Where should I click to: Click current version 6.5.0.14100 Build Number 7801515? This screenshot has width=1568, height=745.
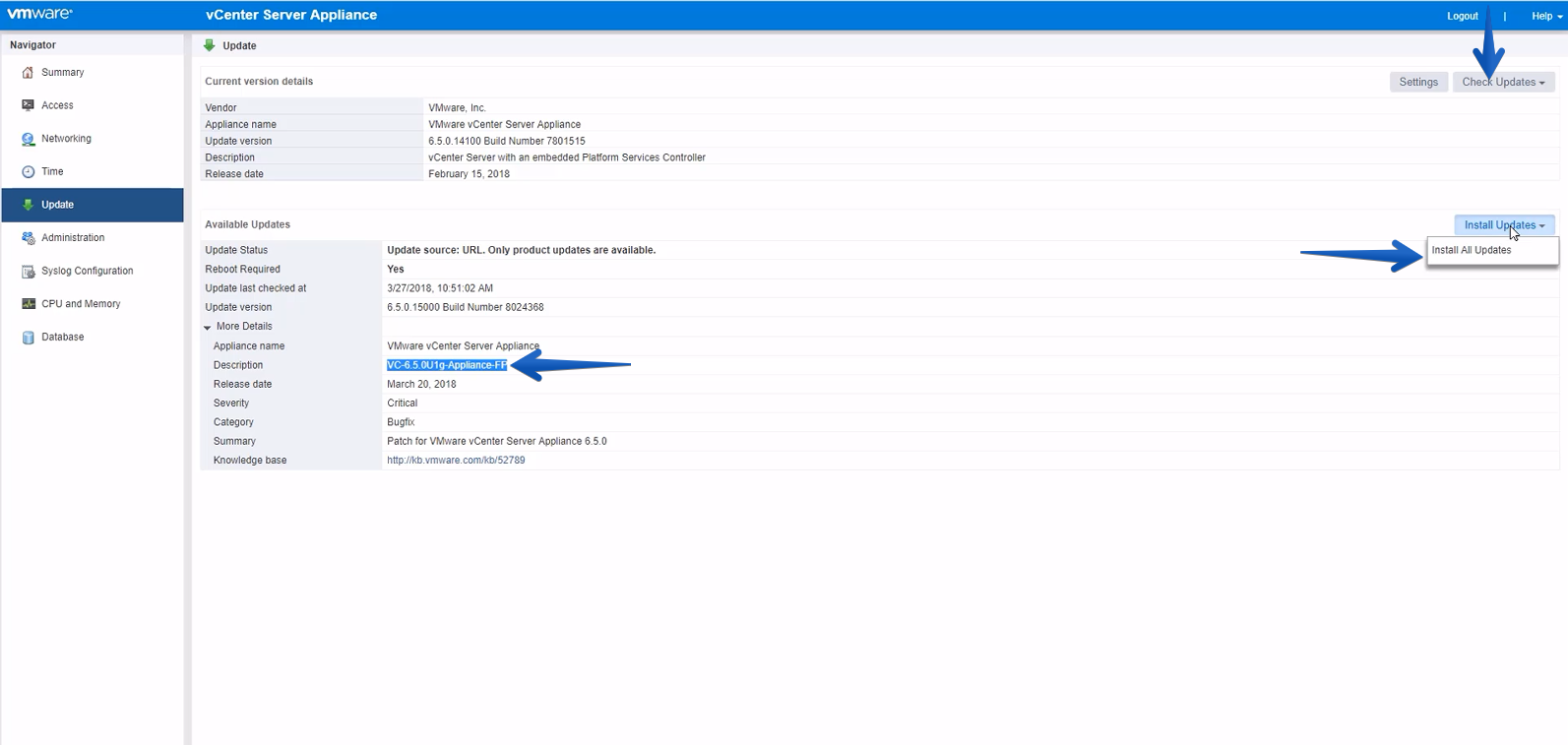pyautogui.click(x=507, y=142)
